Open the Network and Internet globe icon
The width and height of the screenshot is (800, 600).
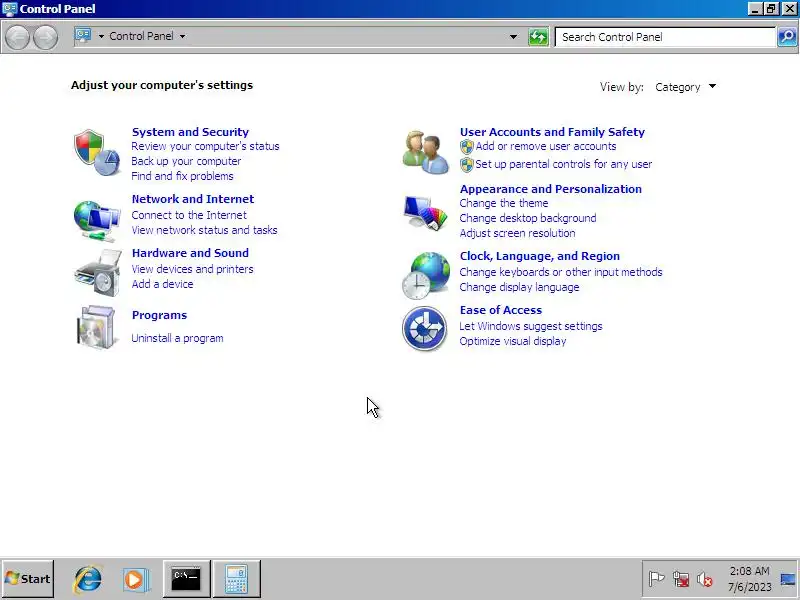[x=97, y=219]
